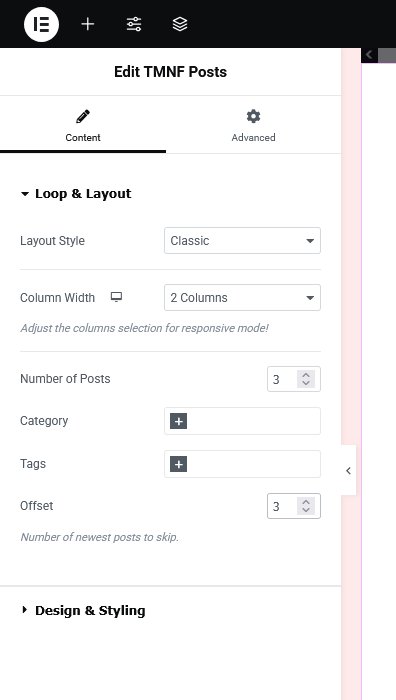Image resolution: width=396 pixels, height=700 pixels.
Task: Open the Elementor logo menu
Action: pos(42,24)
